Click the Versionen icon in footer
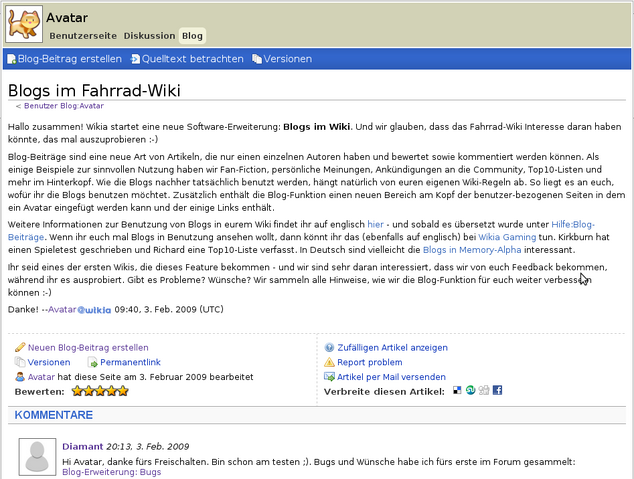 (20, 362)
